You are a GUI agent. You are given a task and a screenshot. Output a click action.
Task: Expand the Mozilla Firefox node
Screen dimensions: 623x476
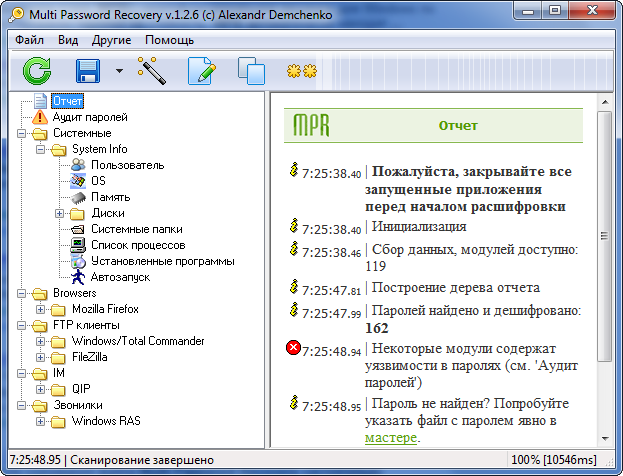(x=41, y=309)
